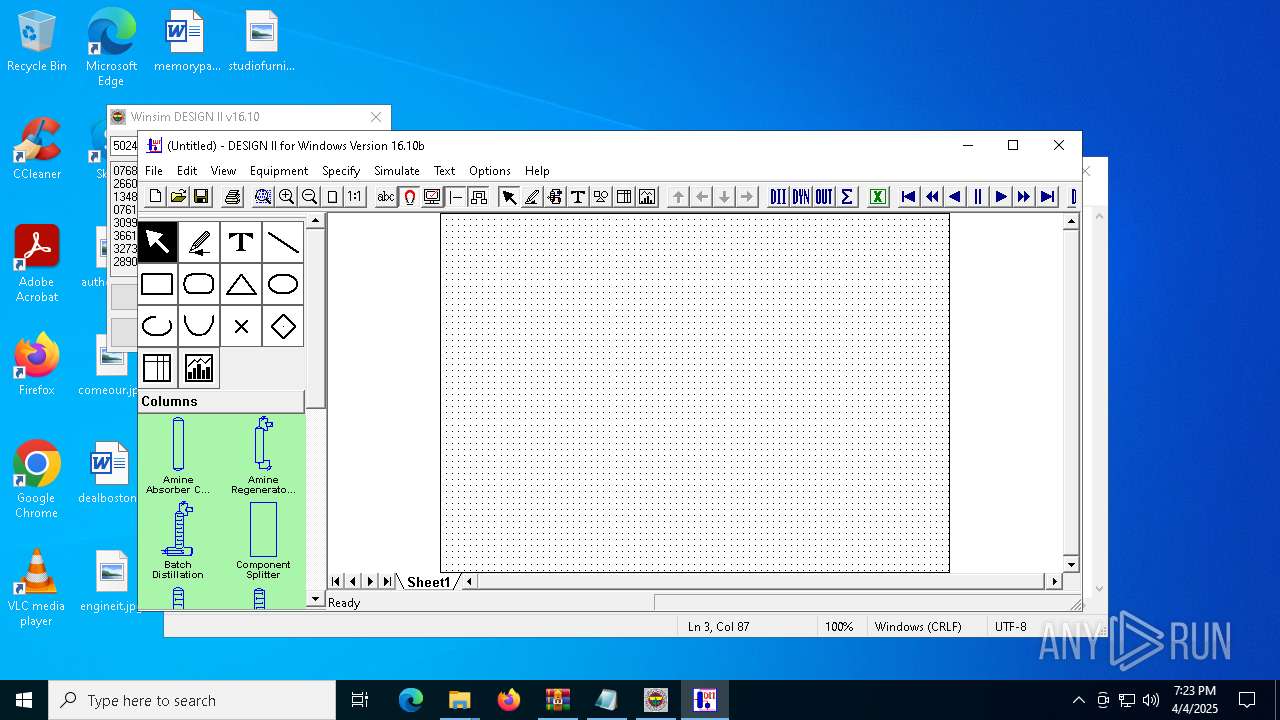Click the fast-forward playback button
1280x720 pixels.
click(x=1024, y=197)
